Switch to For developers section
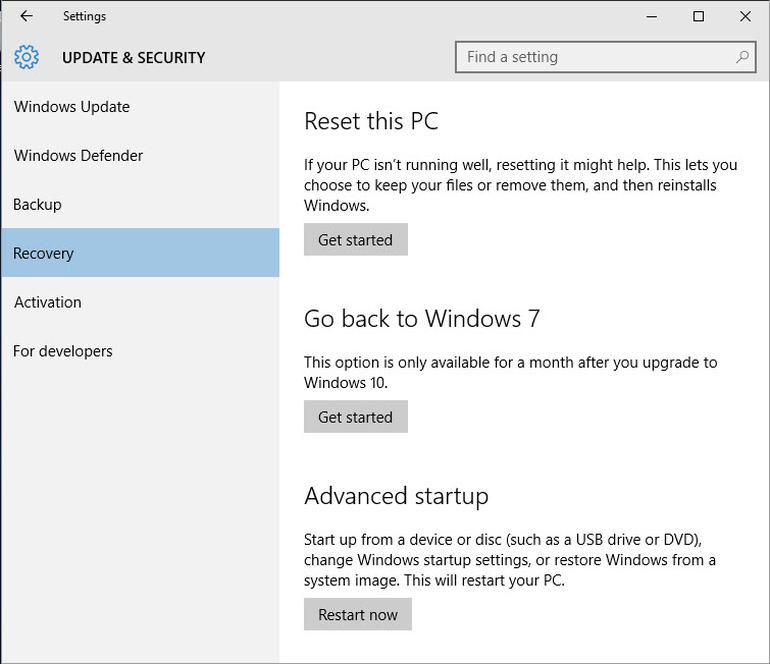Image resolution: width=770 pixels, height=664 pixels. pos(62,351)
